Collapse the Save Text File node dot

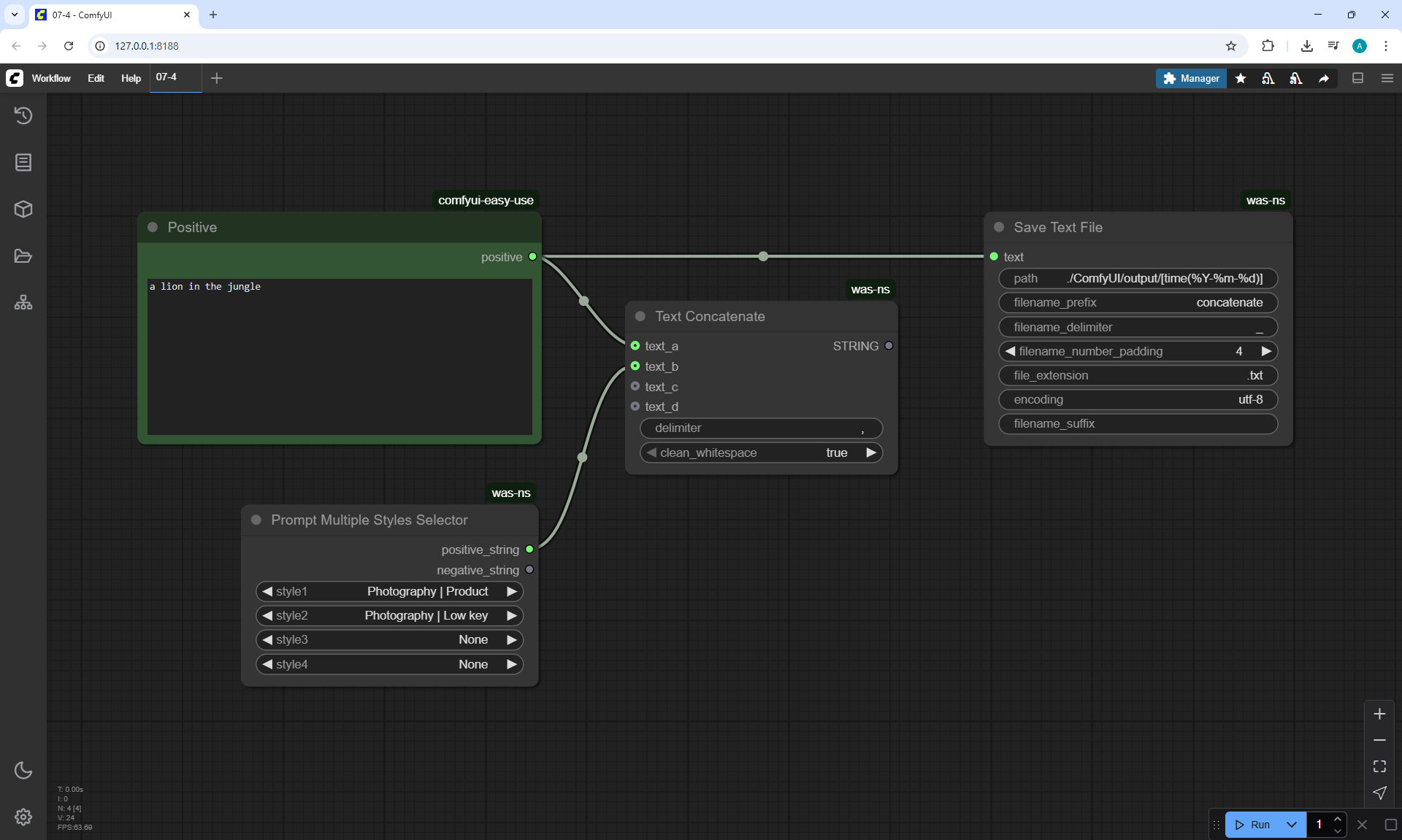pyautogui.click(x=999, y=227)
